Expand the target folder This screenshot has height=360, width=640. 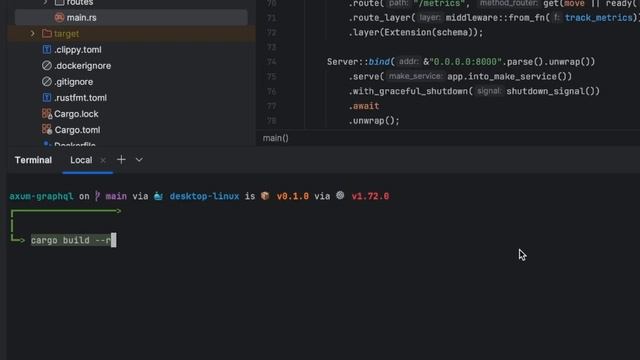[x=32, y=33]
